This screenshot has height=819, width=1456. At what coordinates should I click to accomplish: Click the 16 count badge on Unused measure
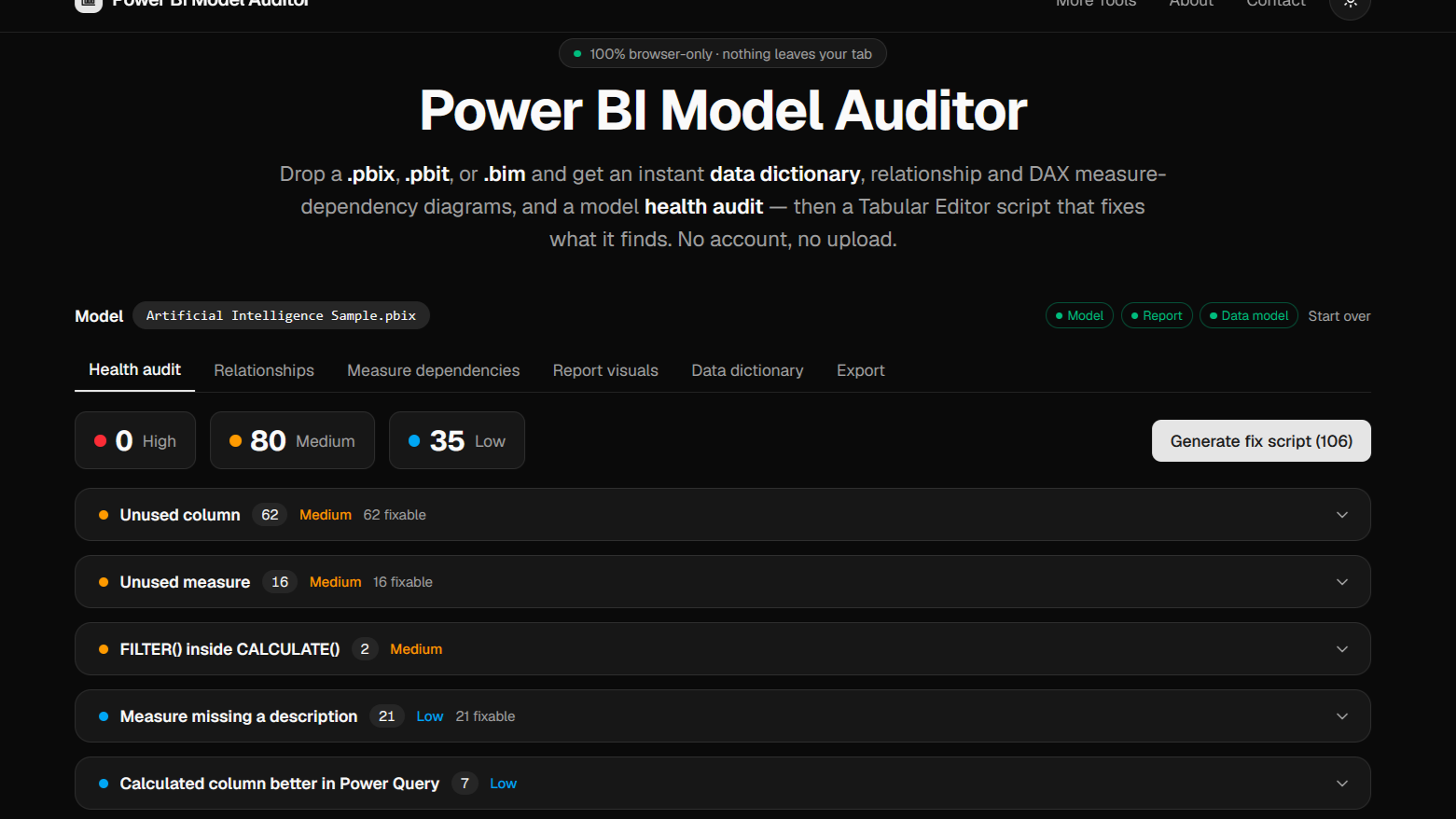pos(280,582)
